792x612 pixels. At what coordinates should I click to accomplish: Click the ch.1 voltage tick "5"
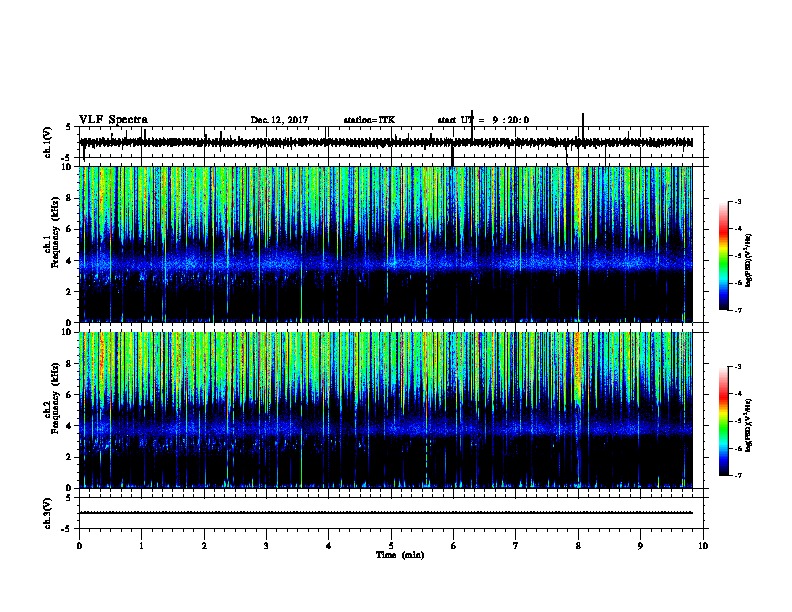tap(69, 127)
